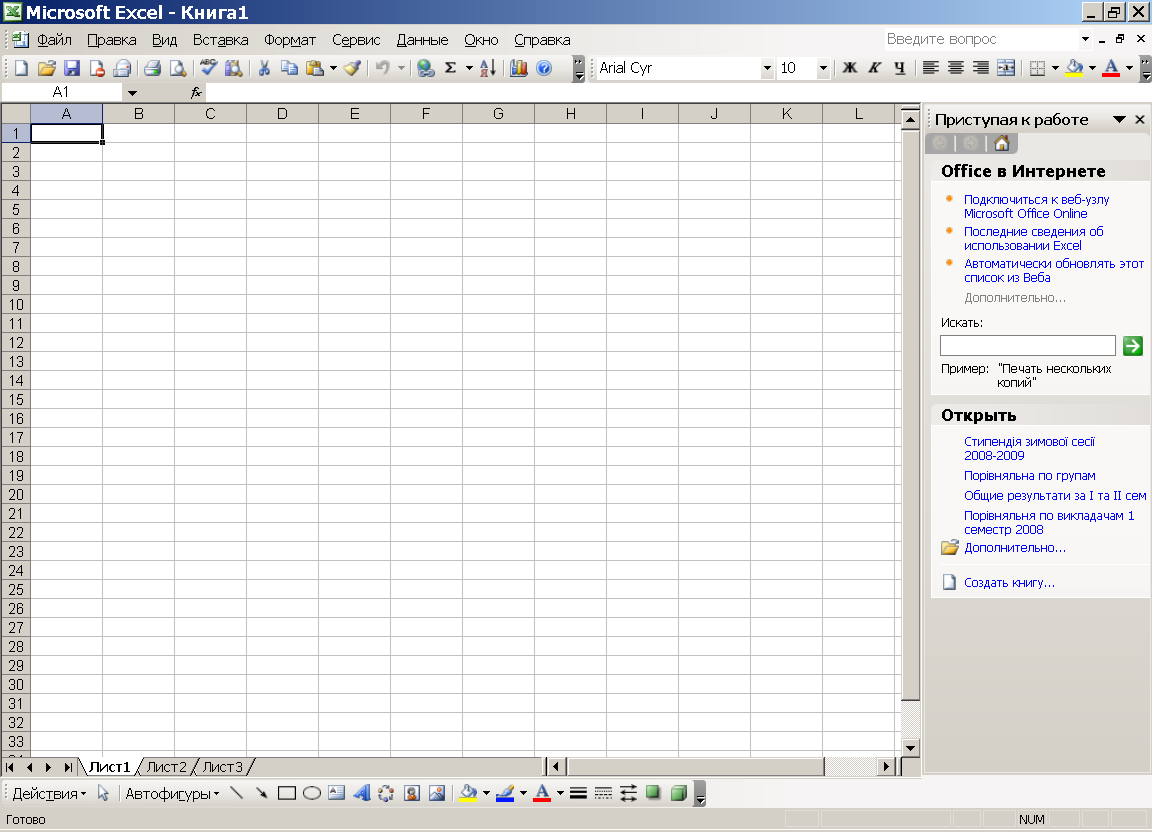Open link Подключиться к веб-узлу Microsoft Office Online
This screenshot has width=1152, height=832.
coord(1036,207)
